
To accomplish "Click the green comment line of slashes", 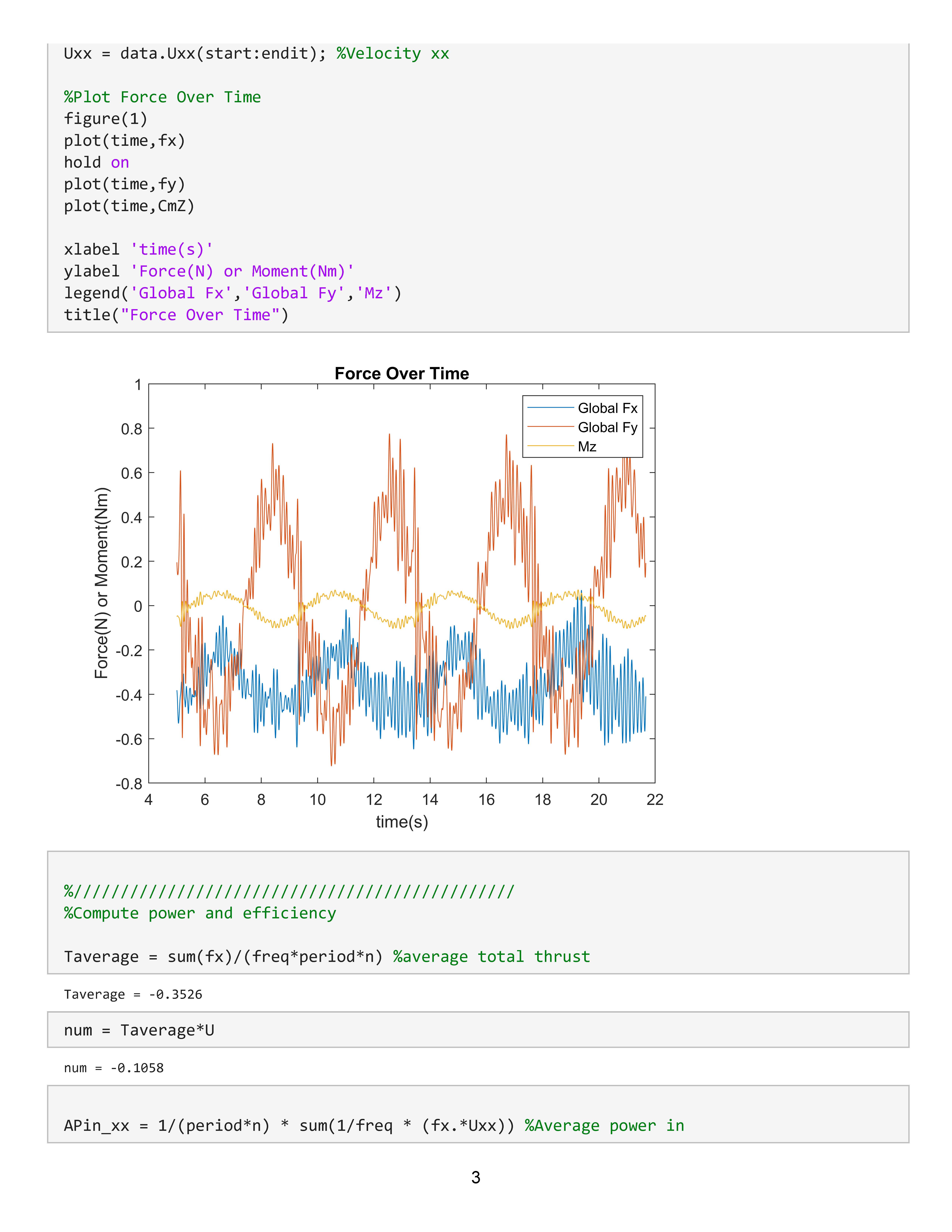I will click(289, 891).
